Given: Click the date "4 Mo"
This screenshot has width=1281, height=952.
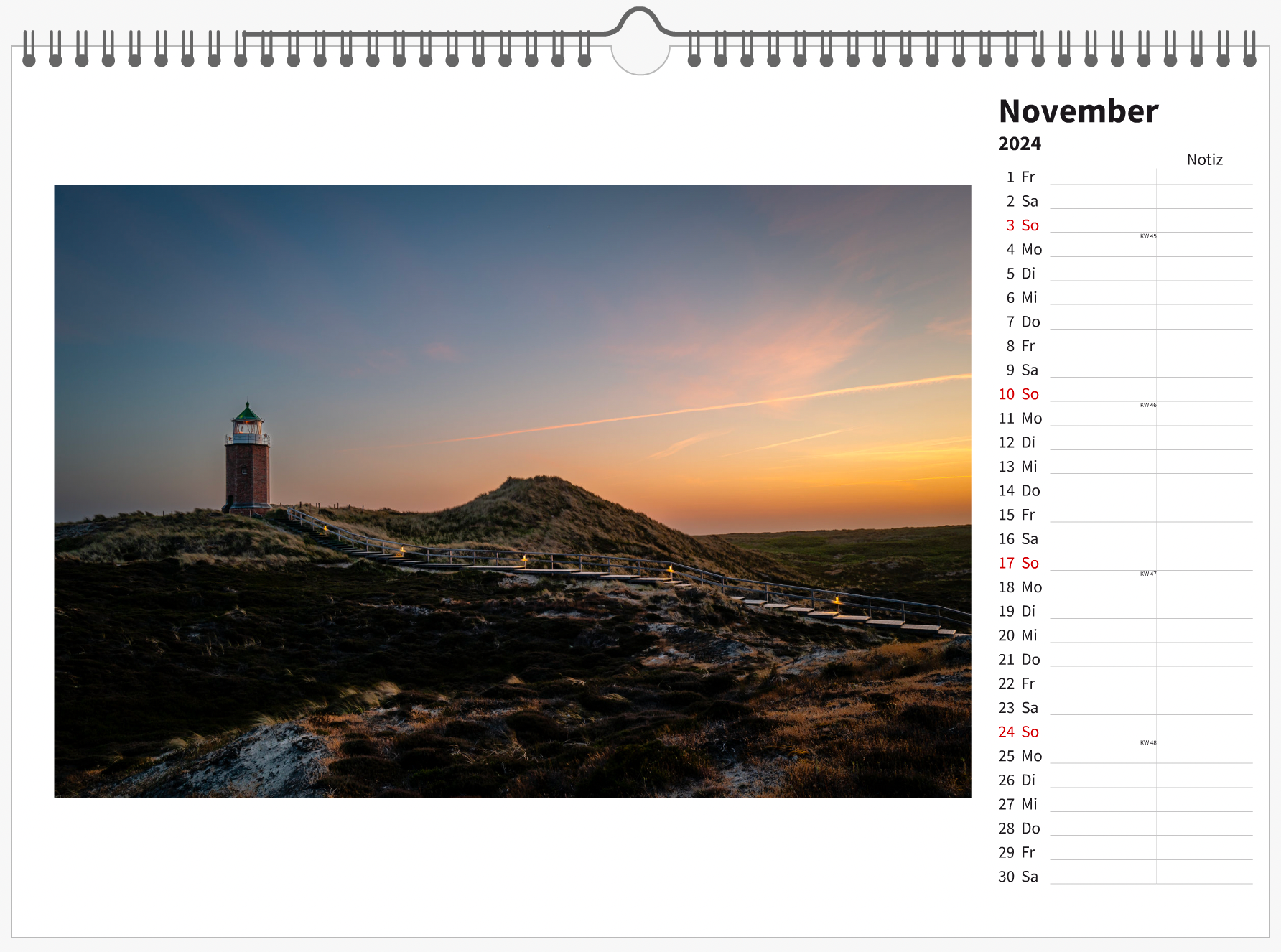Looking at the screenshot, I should [1024, 249].
